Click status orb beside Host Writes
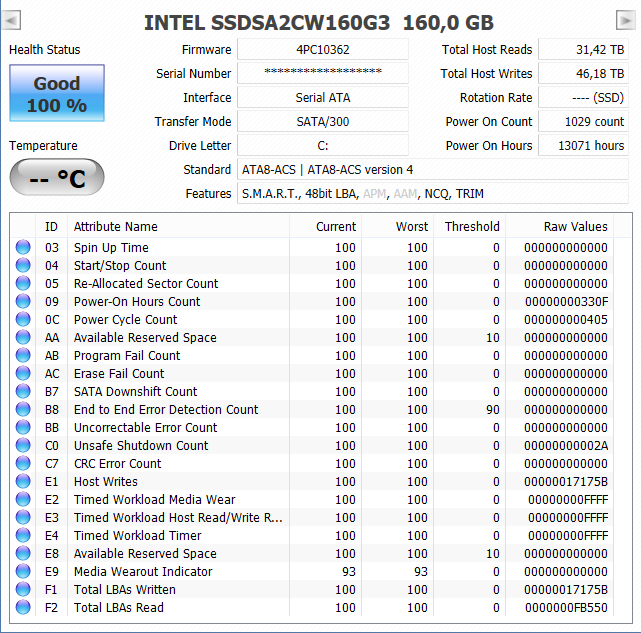This screenshot has height=633, width=641. pyautogui.click(x=23, y=481)
